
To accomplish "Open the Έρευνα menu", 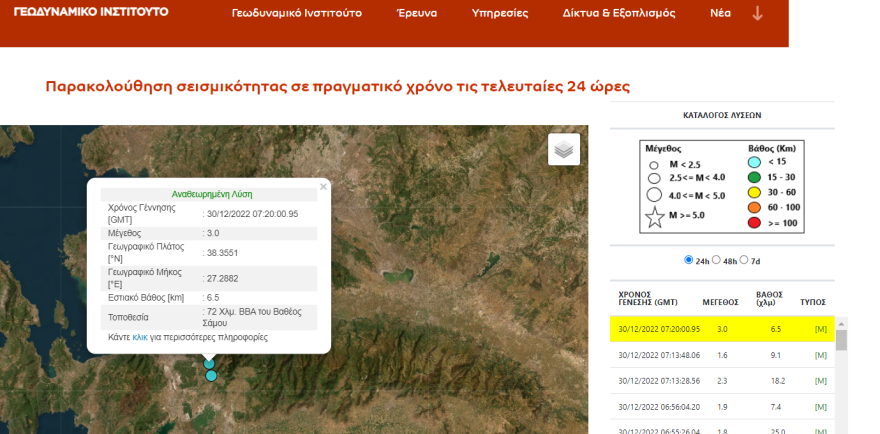I will tap(416, 13).
